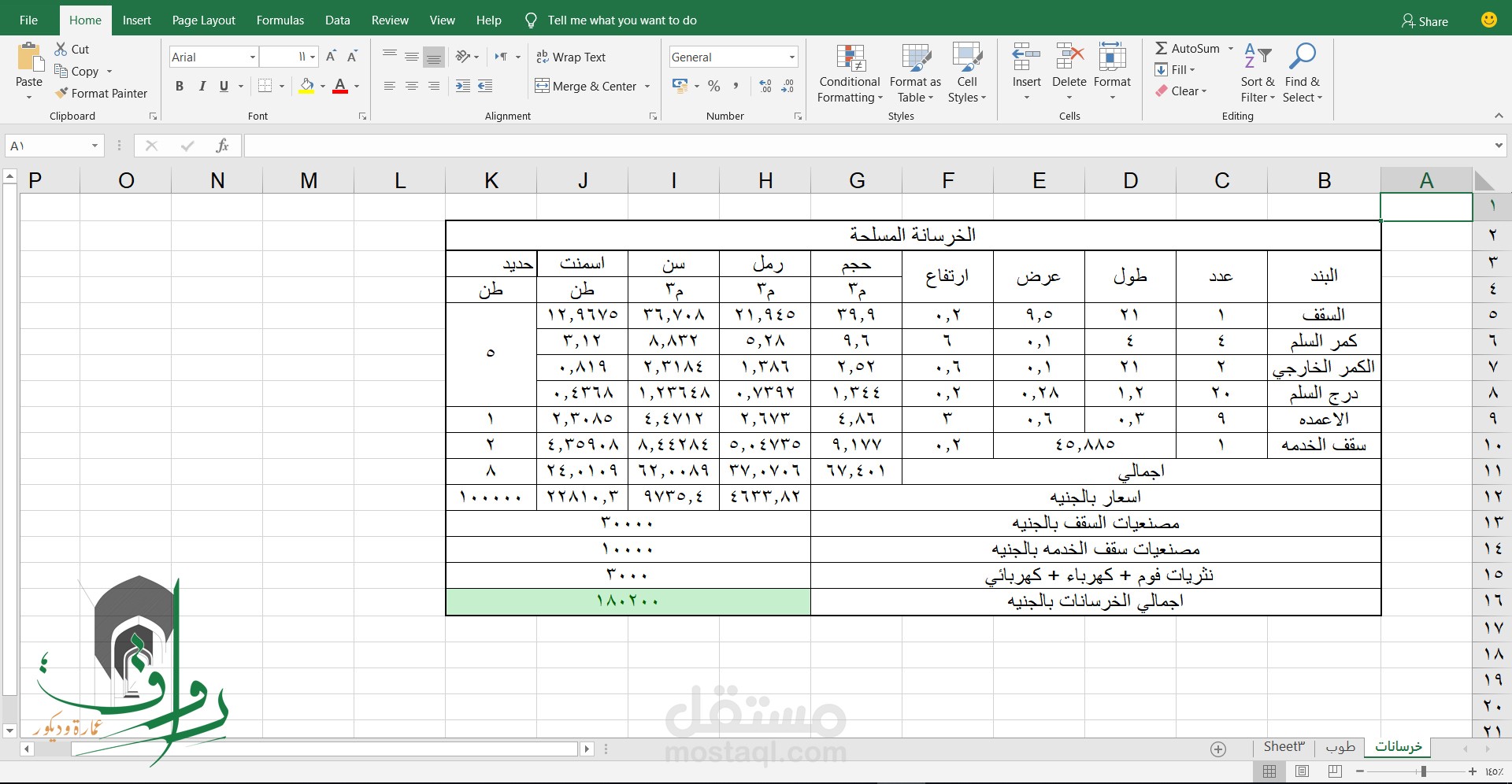Open the Format cells menu icon

(1112, 57)
